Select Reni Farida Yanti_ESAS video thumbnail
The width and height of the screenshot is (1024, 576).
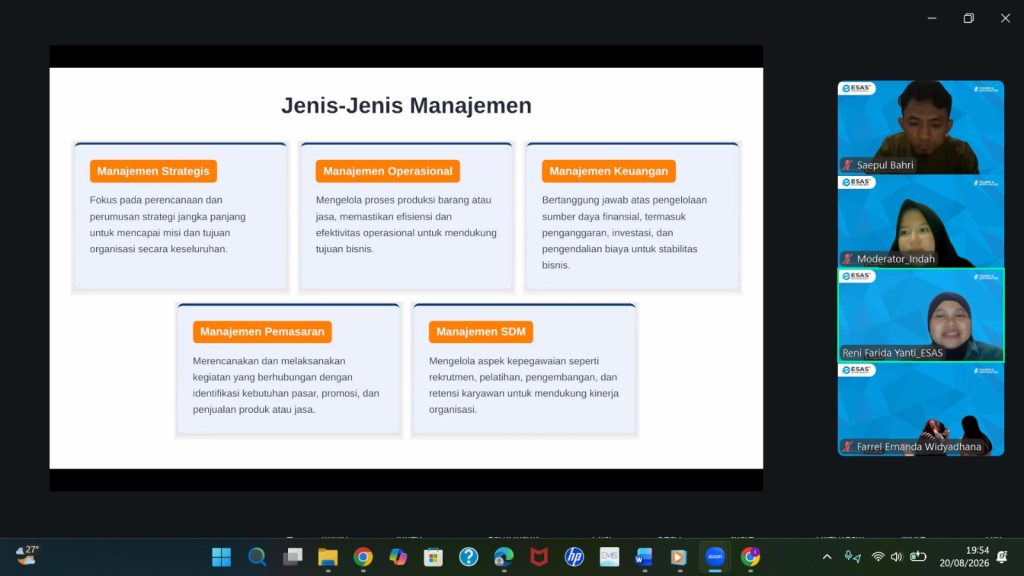pos(921,315)
